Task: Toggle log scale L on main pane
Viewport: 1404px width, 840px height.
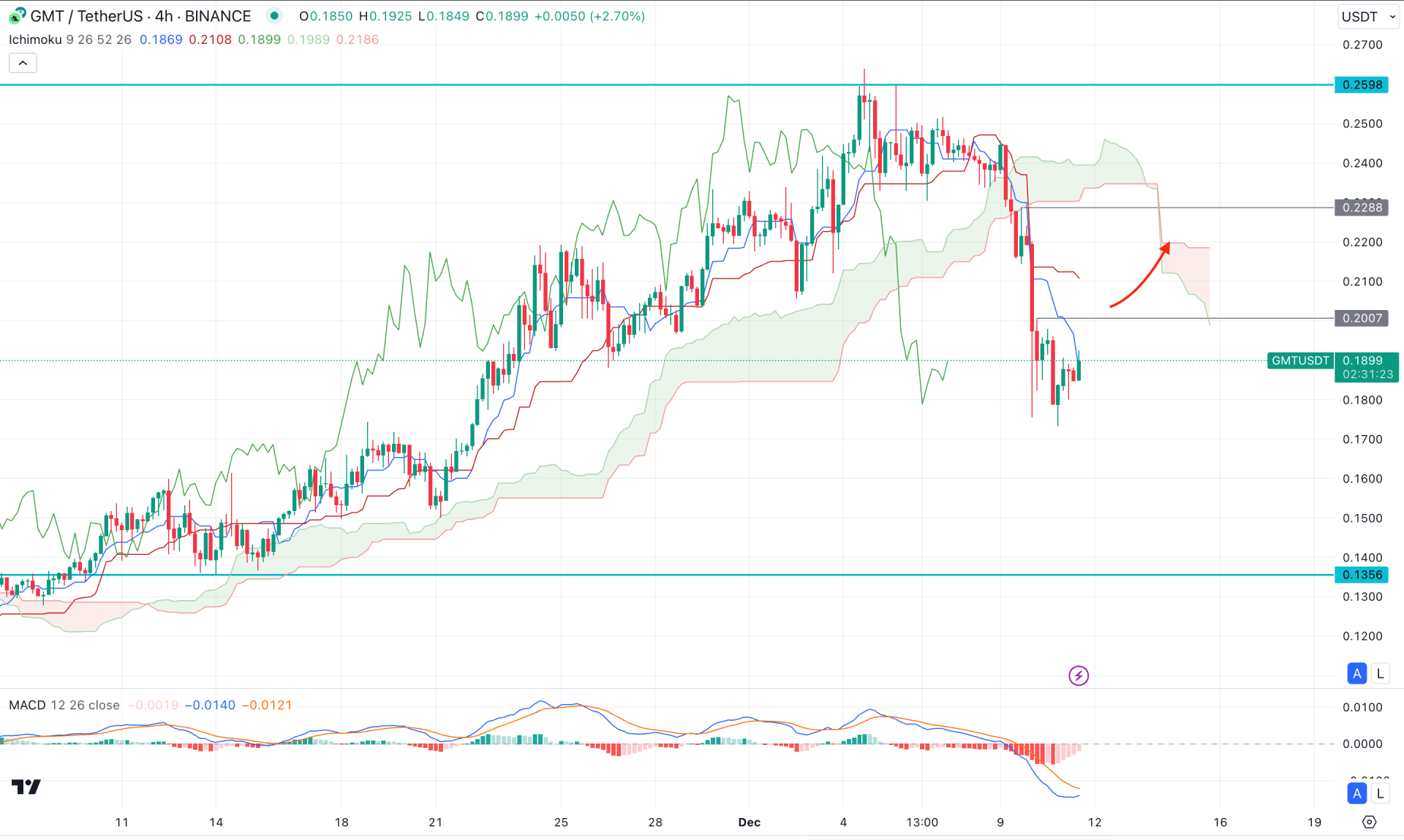Action: (1380, 673)
